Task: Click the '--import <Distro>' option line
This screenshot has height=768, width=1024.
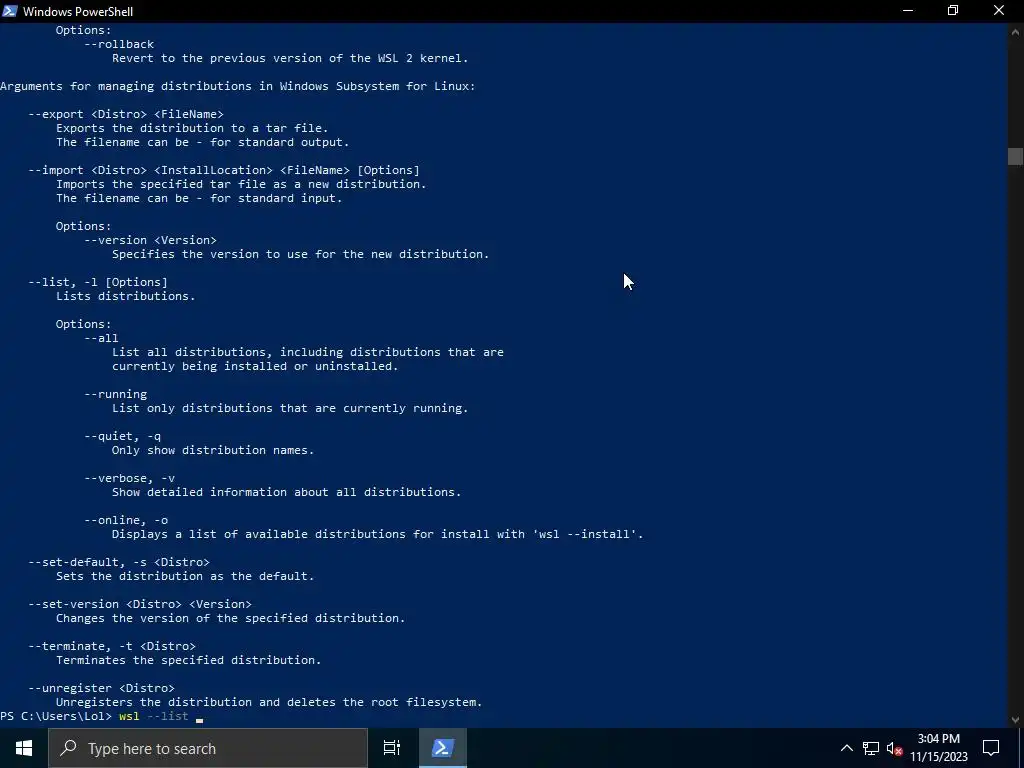Action: click(223, 170)
